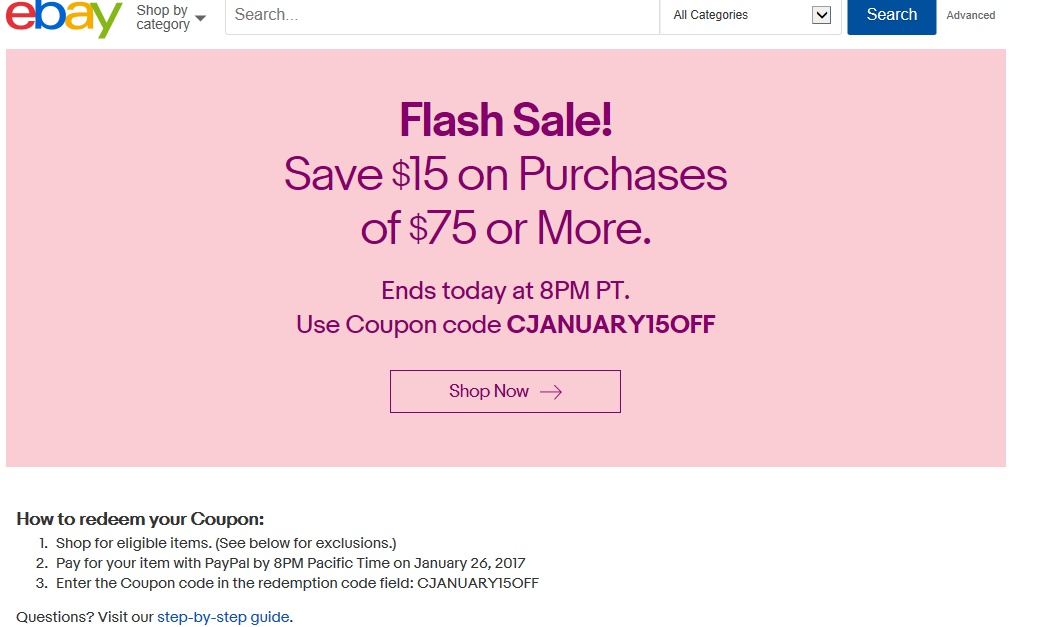Click the coupon code in step 3
This screenshot has width=1053, height=627.
pos(477,583)
